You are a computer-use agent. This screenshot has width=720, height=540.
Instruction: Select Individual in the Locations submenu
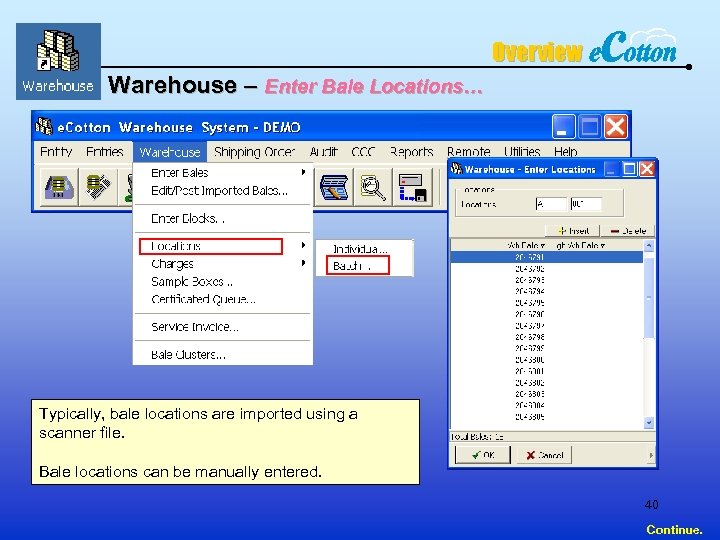[365, 249]
